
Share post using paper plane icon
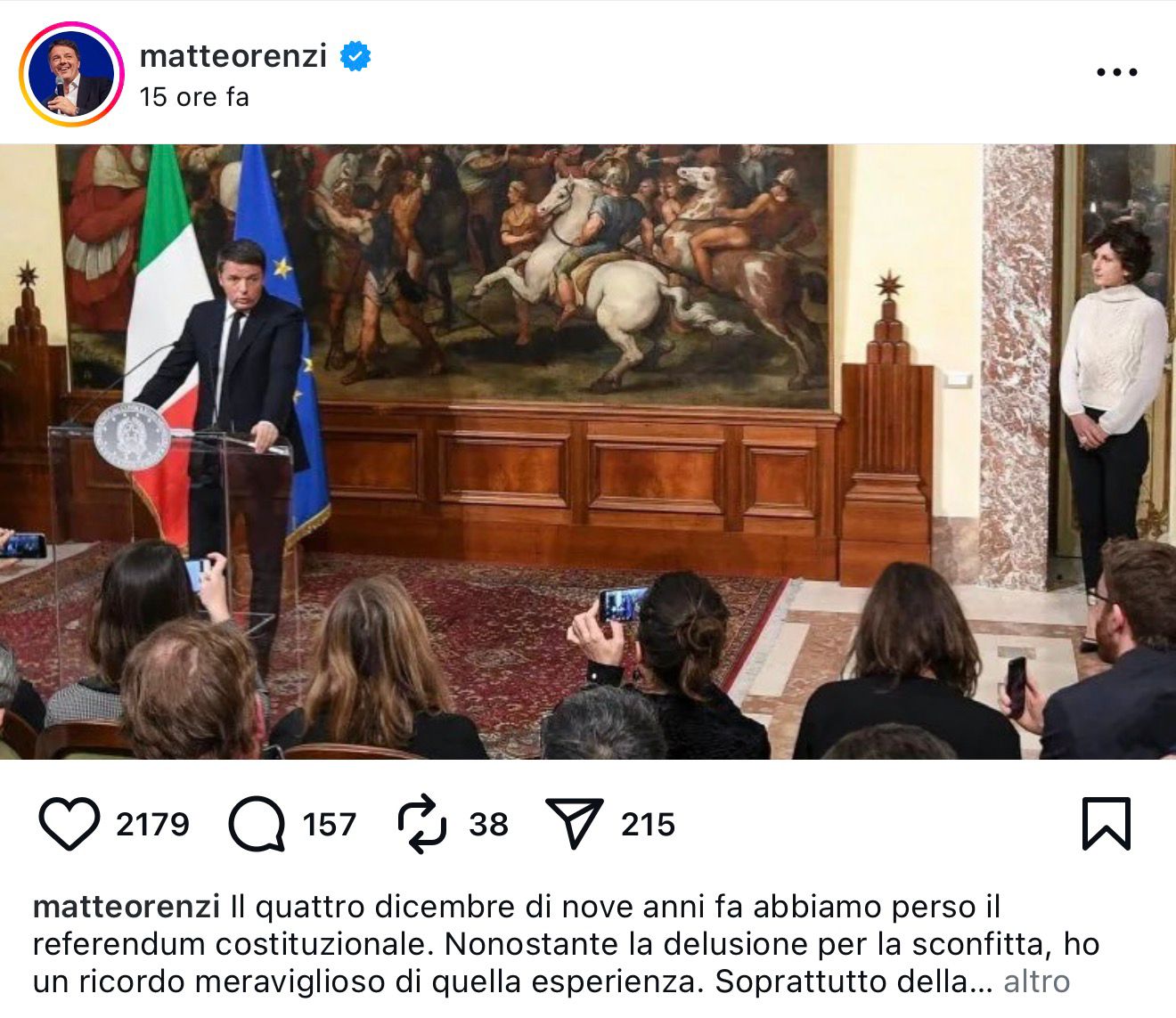pos(574,823)
